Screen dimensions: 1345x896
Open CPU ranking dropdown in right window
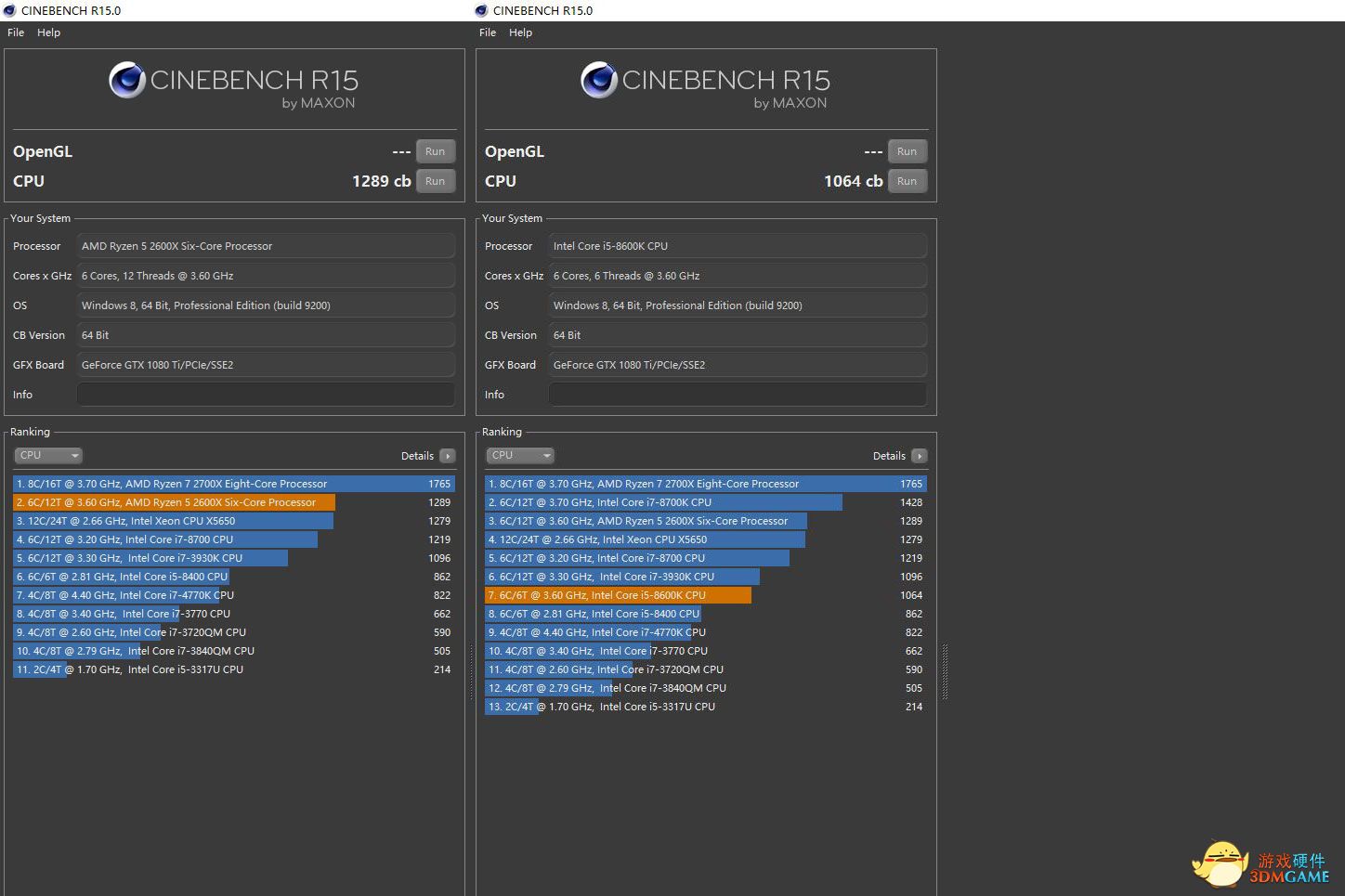tap(520, 455)
